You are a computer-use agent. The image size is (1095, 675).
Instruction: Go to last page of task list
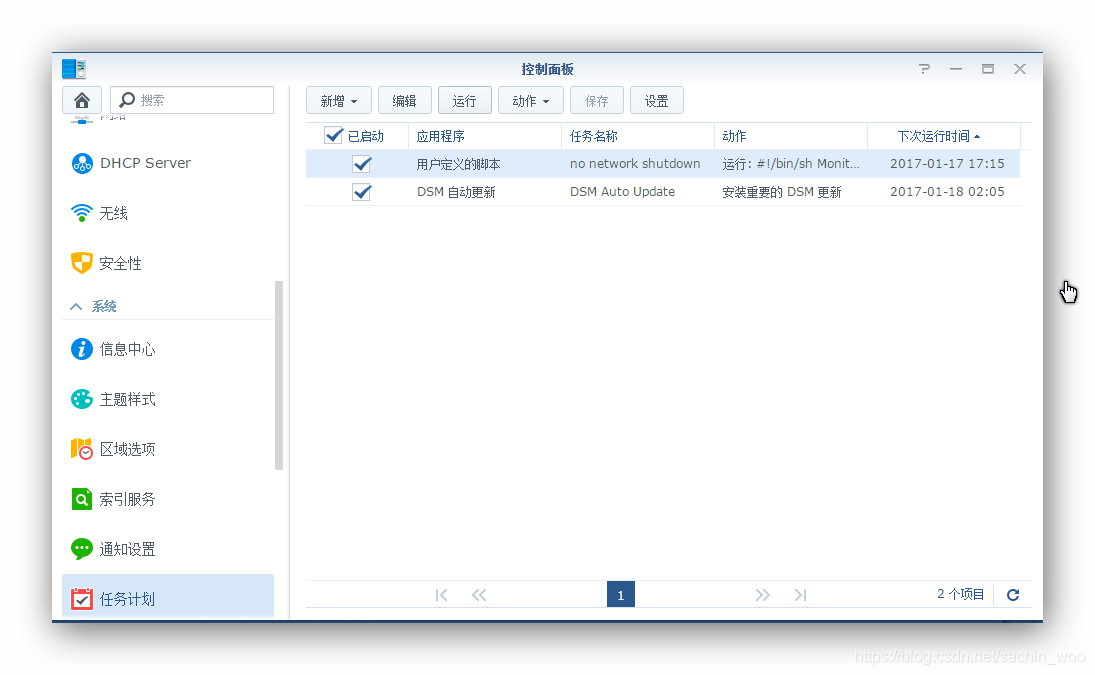[800, 595]
